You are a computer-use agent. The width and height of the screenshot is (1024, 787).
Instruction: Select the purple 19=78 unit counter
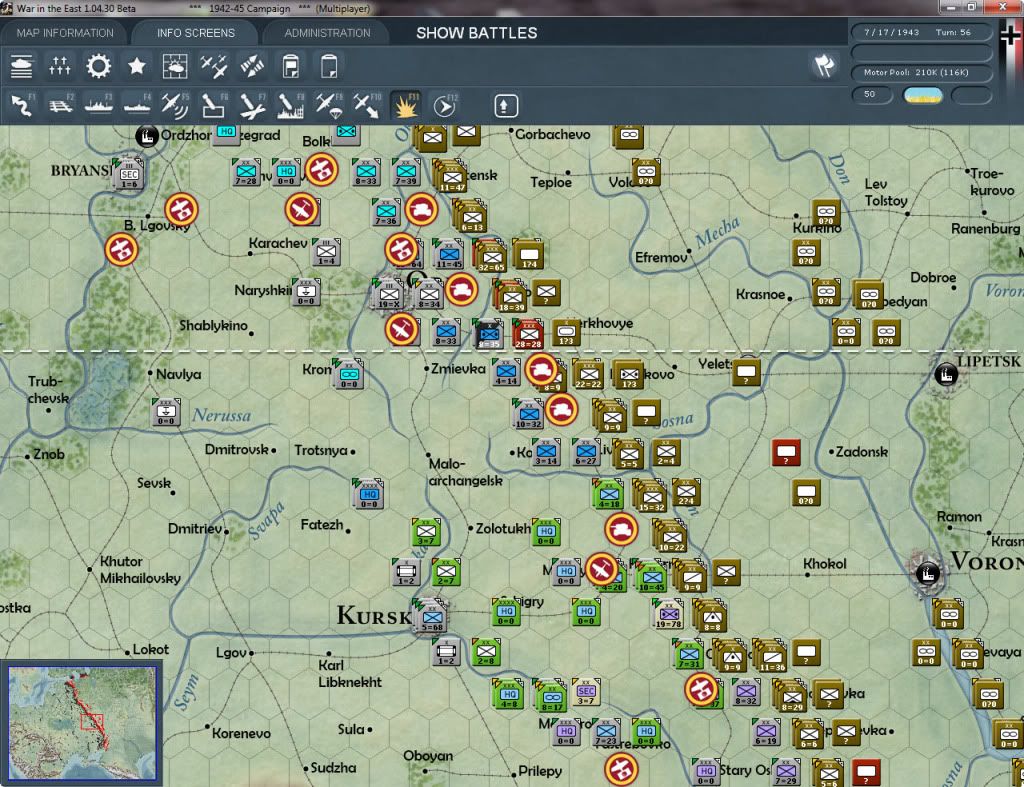click(x=667, y=614)
